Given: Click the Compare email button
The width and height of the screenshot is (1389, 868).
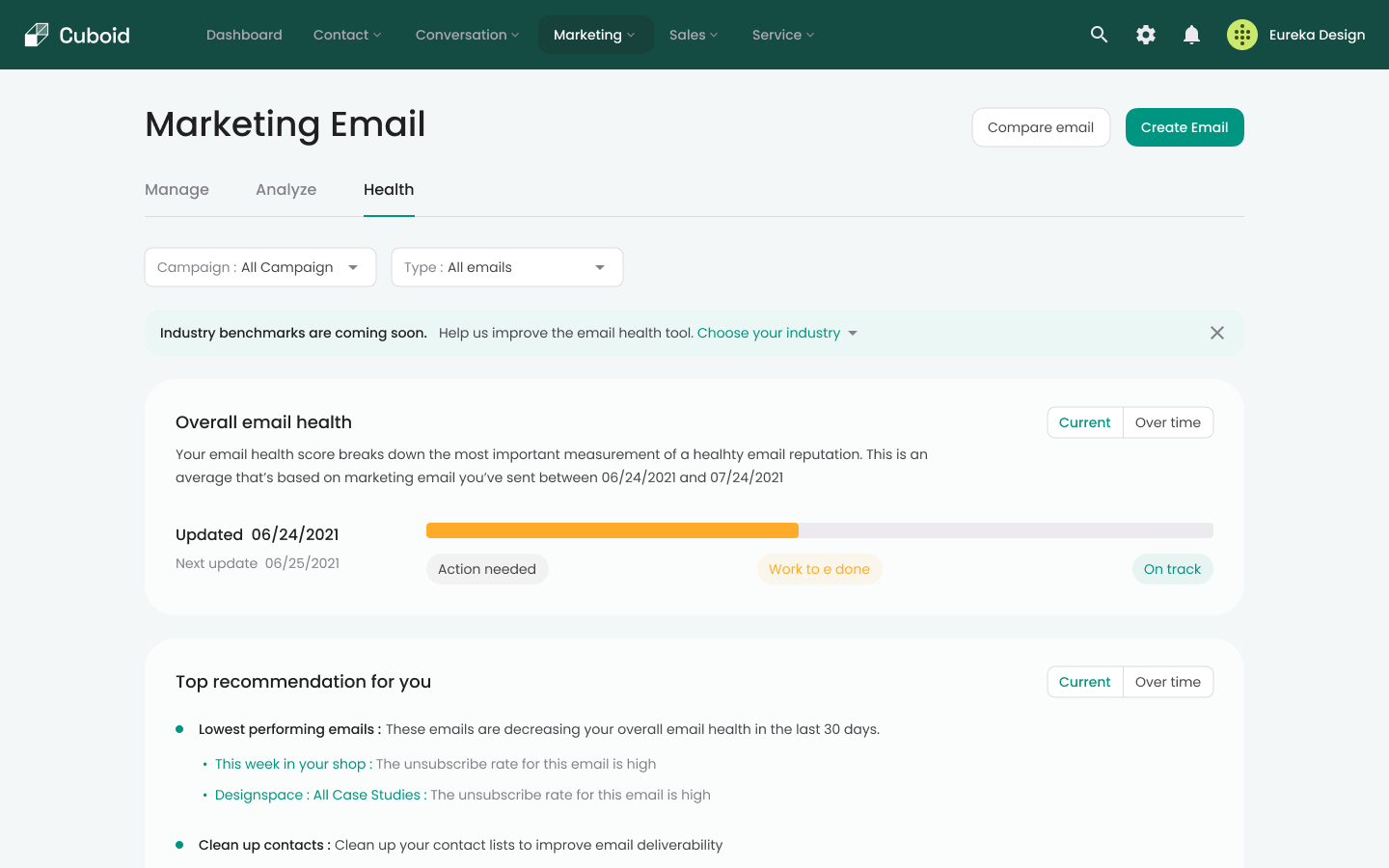Looking at the screenshot, I should coord(1041,126).
